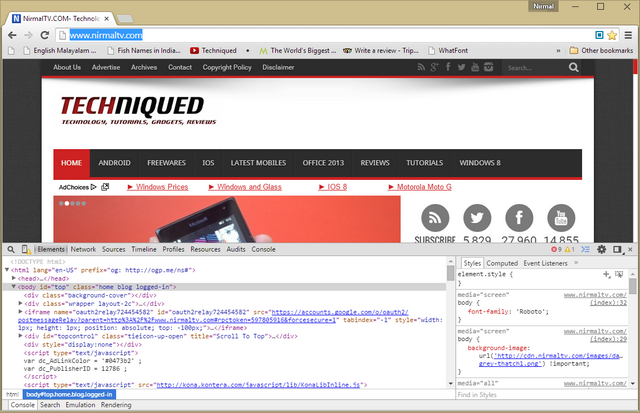Open the Profiles panel
640x413 pixels.
click(x=173, y=249)
